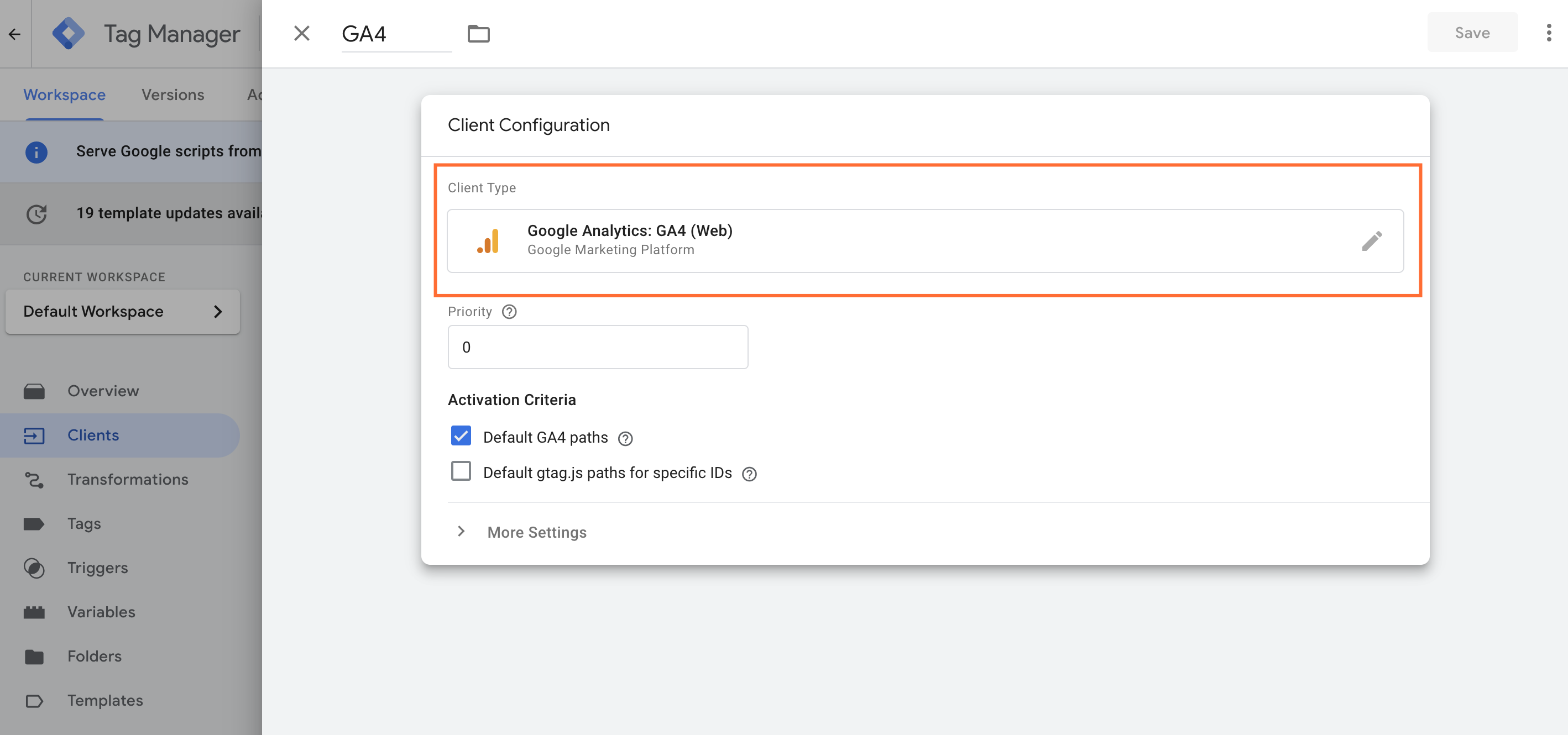Click the Google Analytics: GA4 (Web) client type box

point(925,241)
